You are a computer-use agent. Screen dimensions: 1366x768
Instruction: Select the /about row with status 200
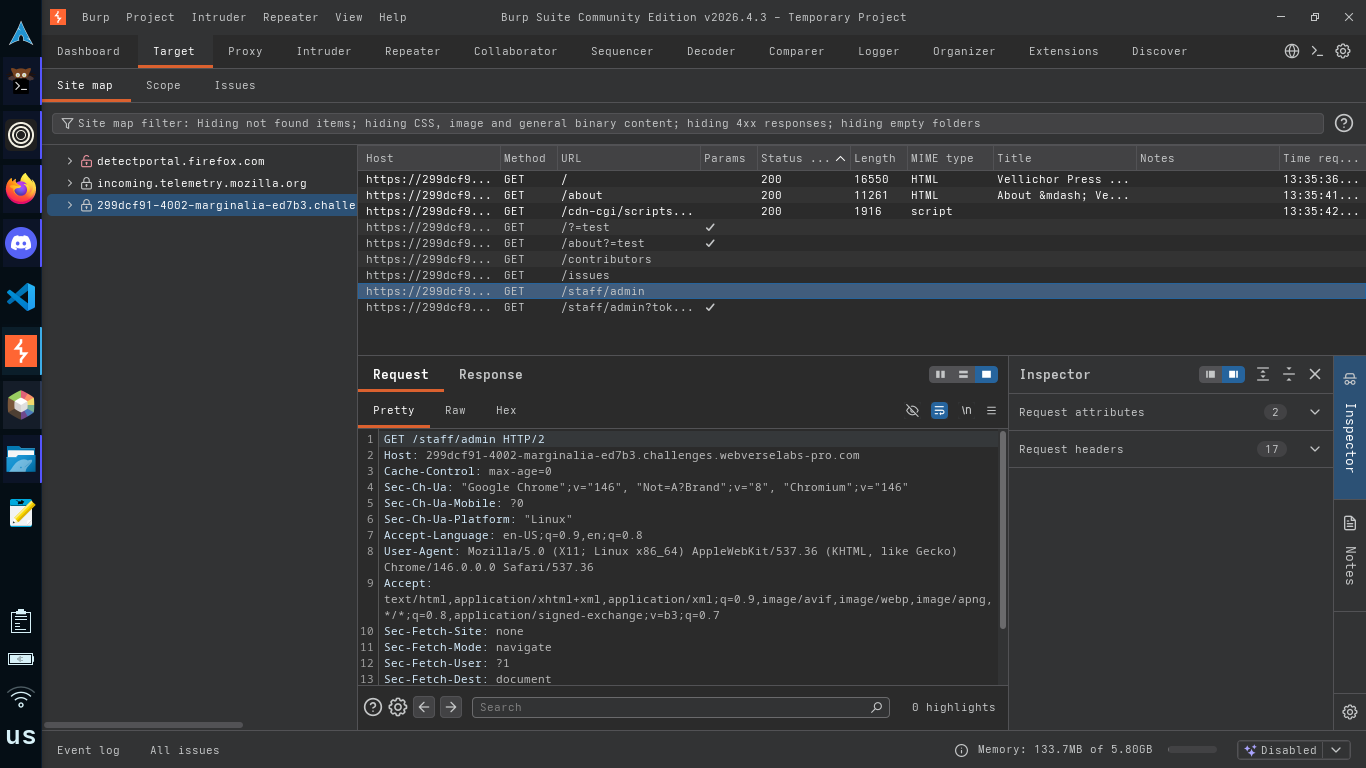tap(862, 195)
